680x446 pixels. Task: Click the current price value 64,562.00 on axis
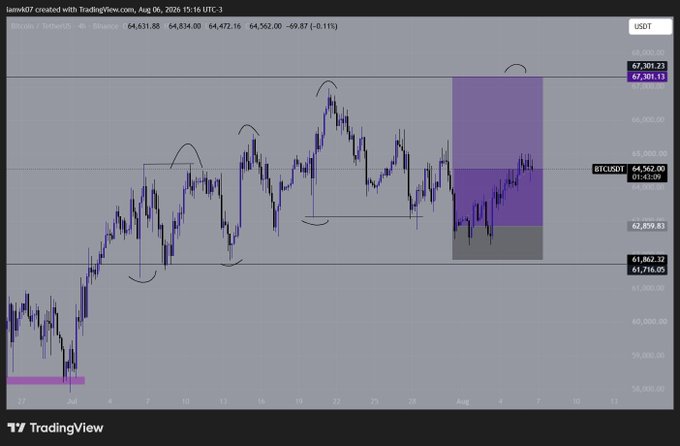[x=648, y=169]
